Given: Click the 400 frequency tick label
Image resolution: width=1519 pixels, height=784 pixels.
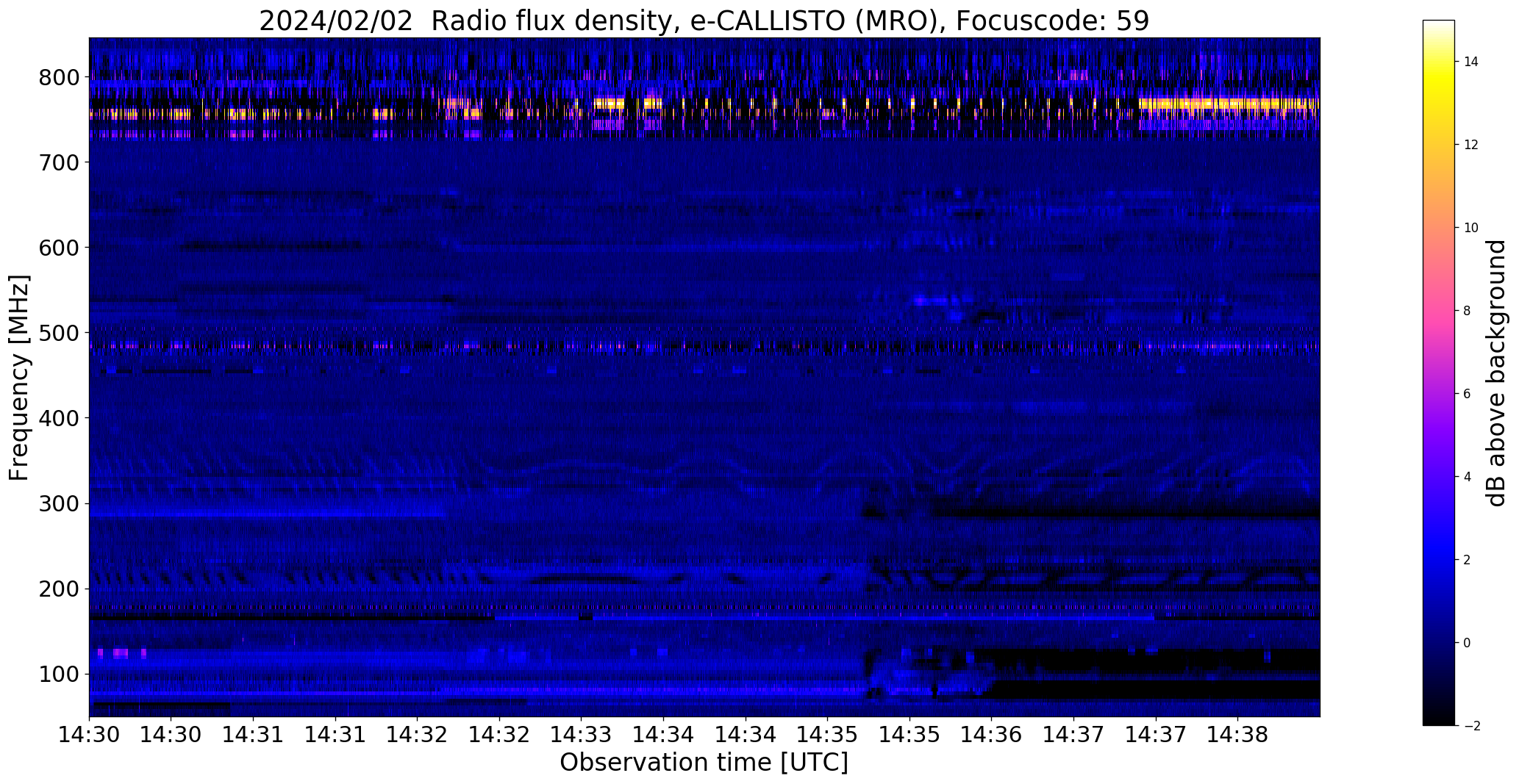Looking at the screenshot, I should click(60, 418).
